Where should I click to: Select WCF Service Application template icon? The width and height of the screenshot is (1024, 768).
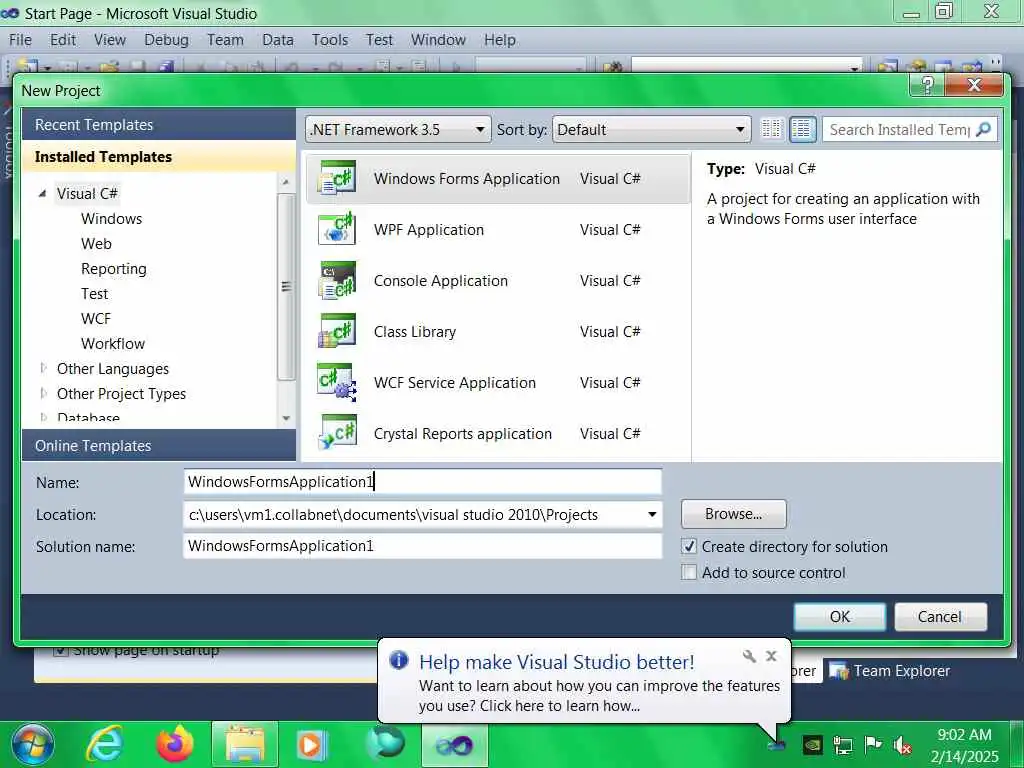click(337, 382)
